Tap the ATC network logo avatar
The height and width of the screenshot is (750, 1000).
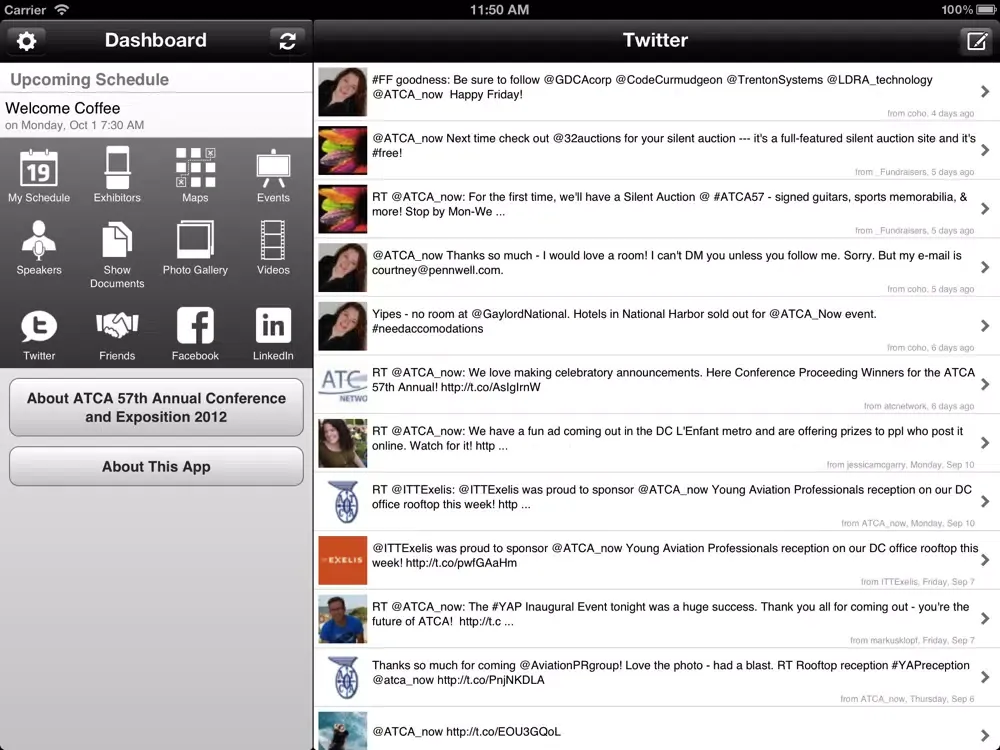click(342, 385)
